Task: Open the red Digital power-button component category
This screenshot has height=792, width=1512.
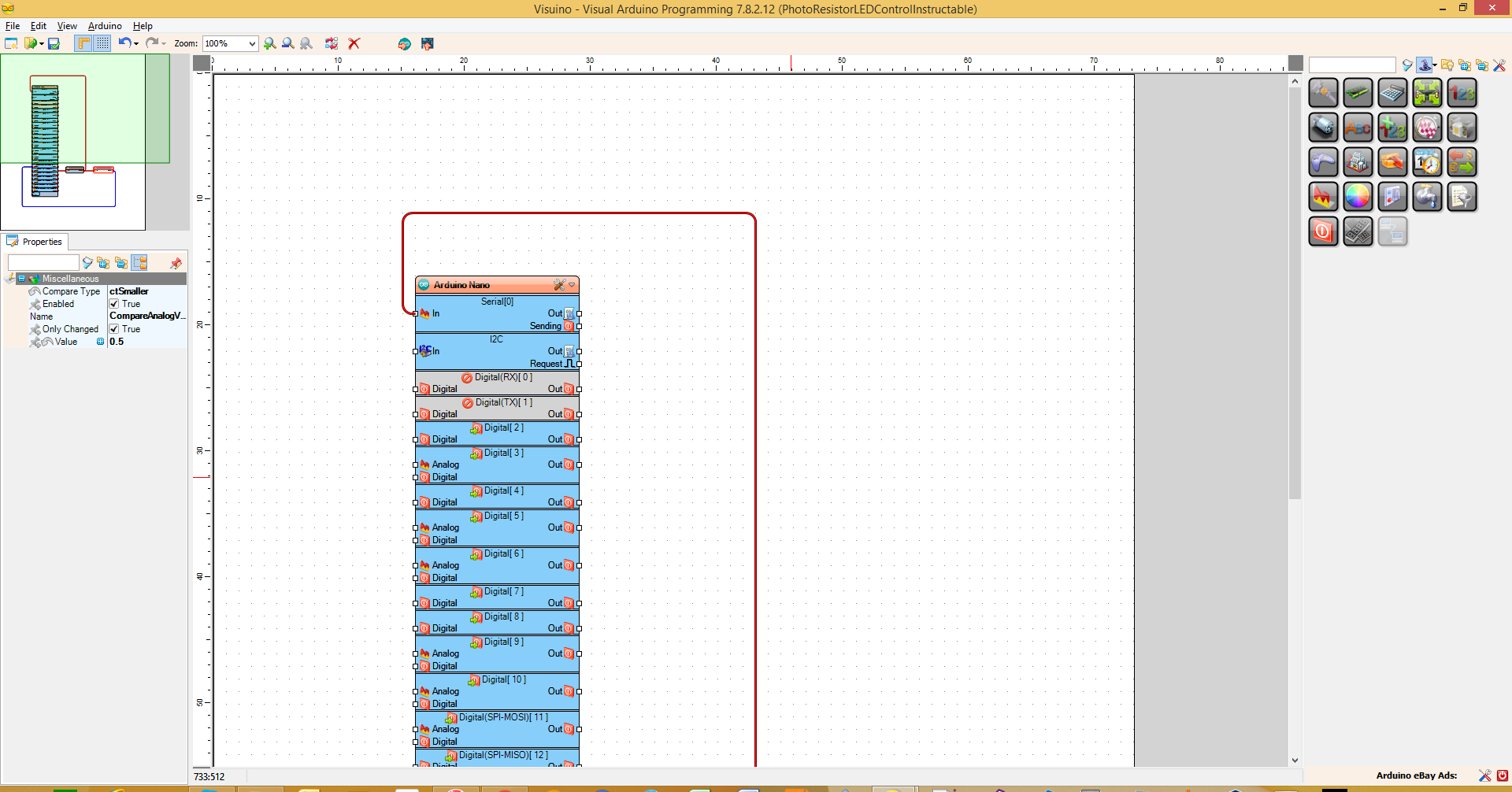Action: tap(1323, 231)
